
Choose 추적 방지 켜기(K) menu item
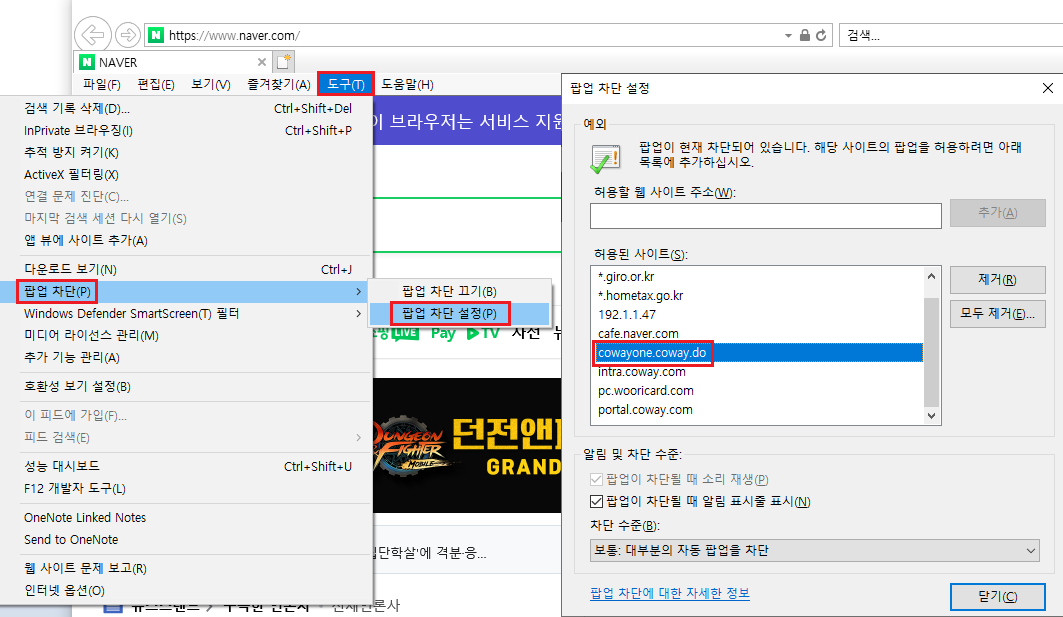(188, 153)
